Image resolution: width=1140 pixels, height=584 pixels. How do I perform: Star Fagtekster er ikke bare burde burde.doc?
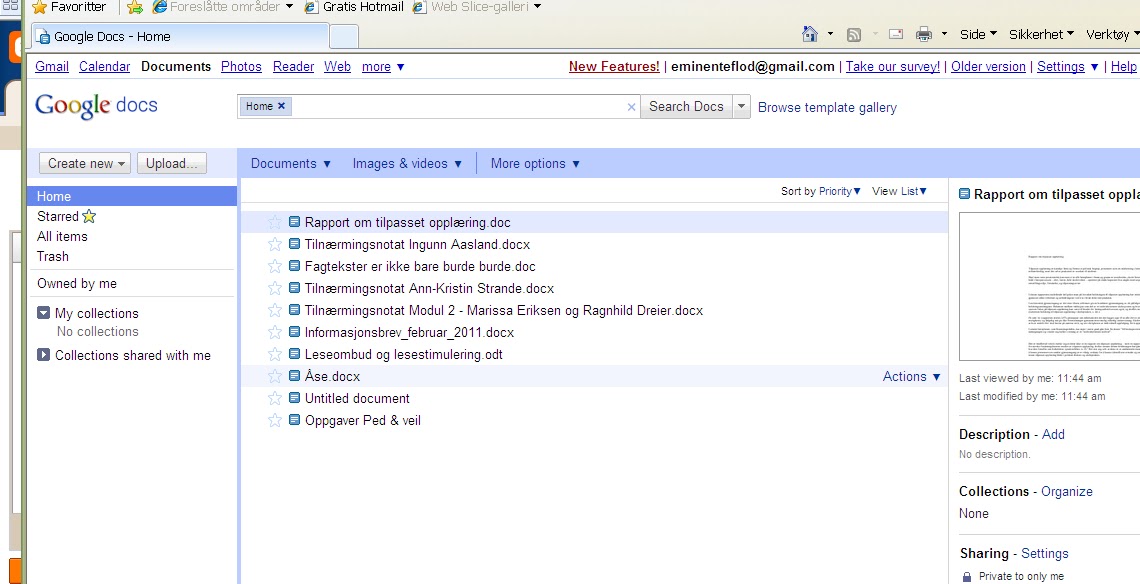(x=274, y=266)
